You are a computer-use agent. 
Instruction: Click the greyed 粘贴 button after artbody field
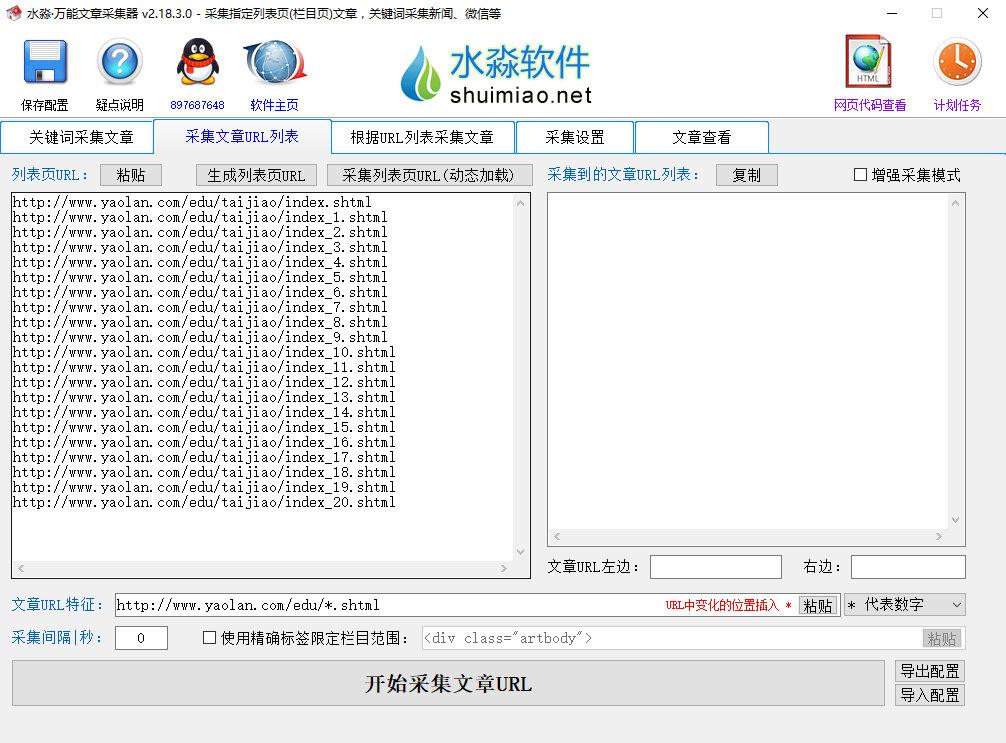(941, 638)
